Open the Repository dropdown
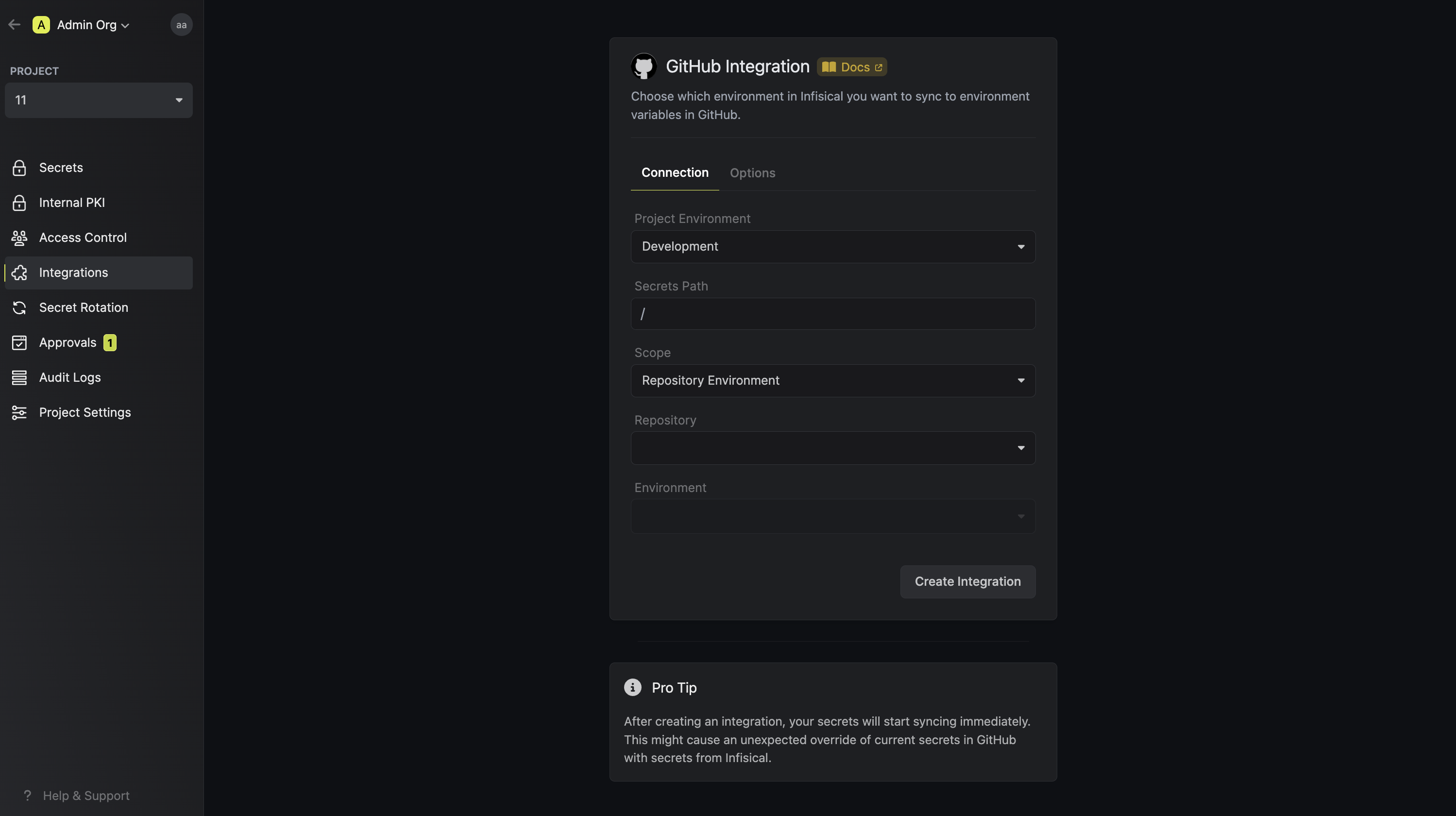Screen dimensions: 1456x816 (833, 448)
